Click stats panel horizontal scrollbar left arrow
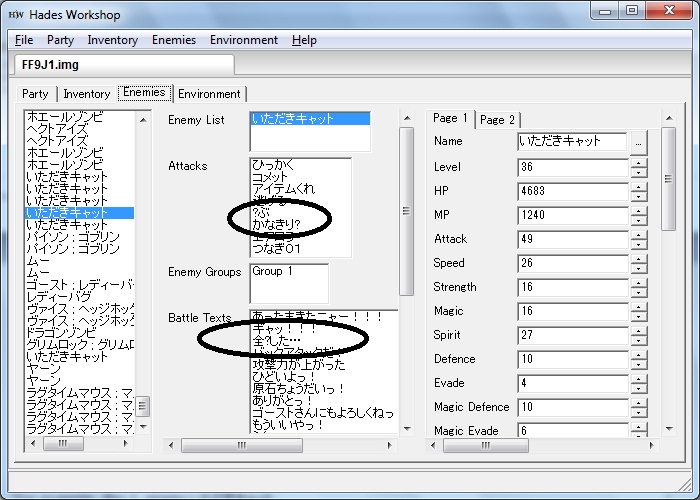Image resolution: width=700 pixels, height=500 pixels. pos(433,445)
